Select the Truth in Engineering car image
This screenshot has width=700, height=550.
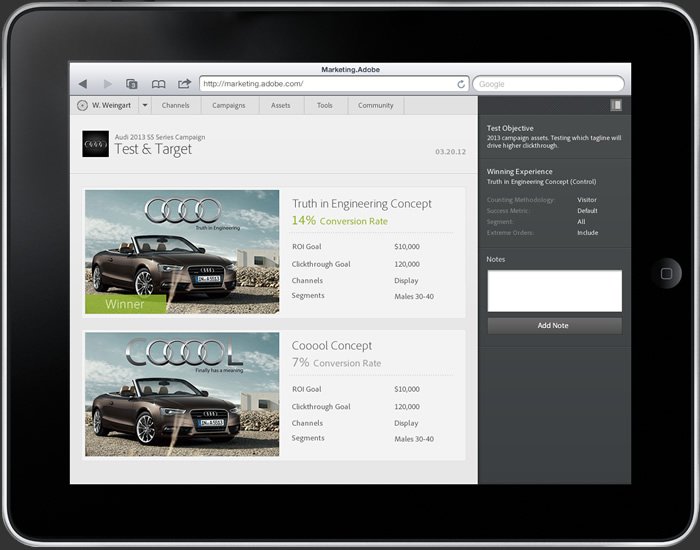[182, 252]
